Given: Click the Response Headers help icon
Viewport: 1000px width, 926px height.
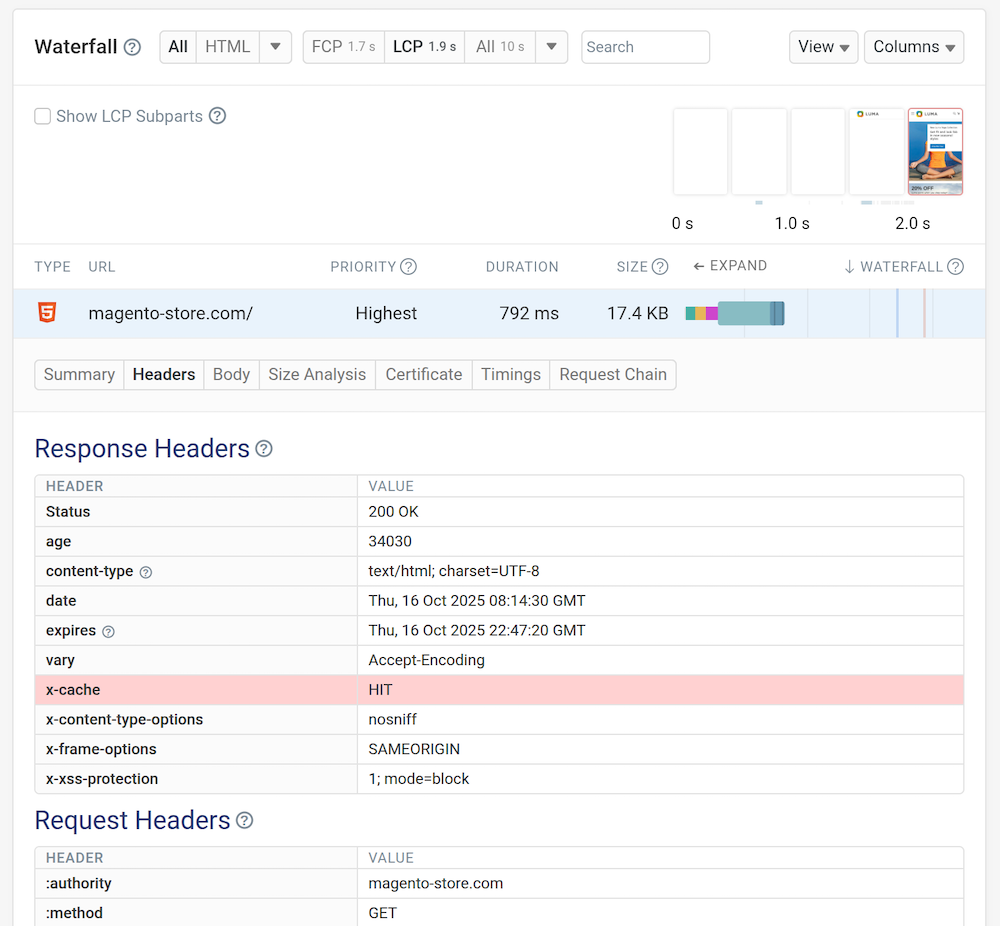Looking at the screenshot, I should click(x=264, y=449).
